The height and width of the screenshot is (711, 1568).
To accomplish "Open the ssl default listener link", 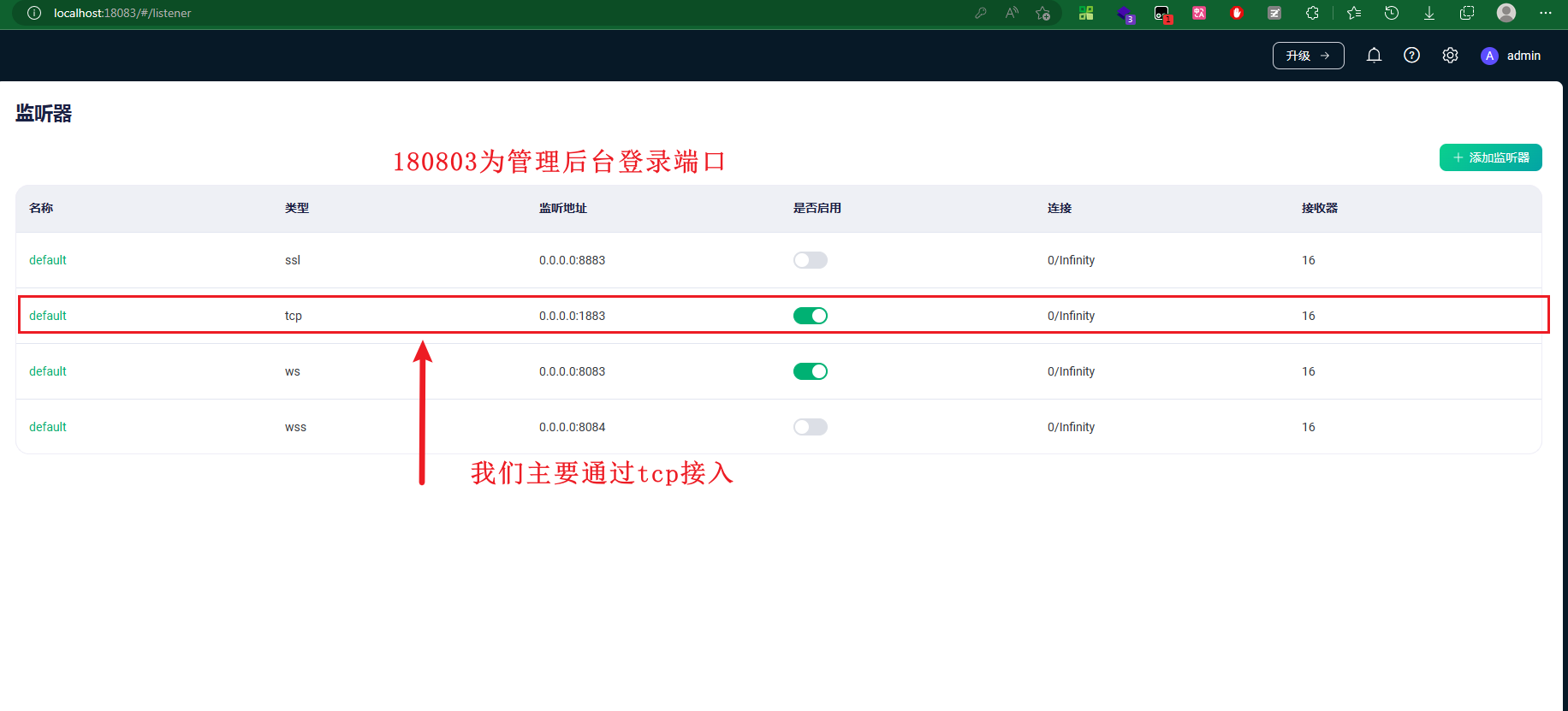I will tap(48, 260).
